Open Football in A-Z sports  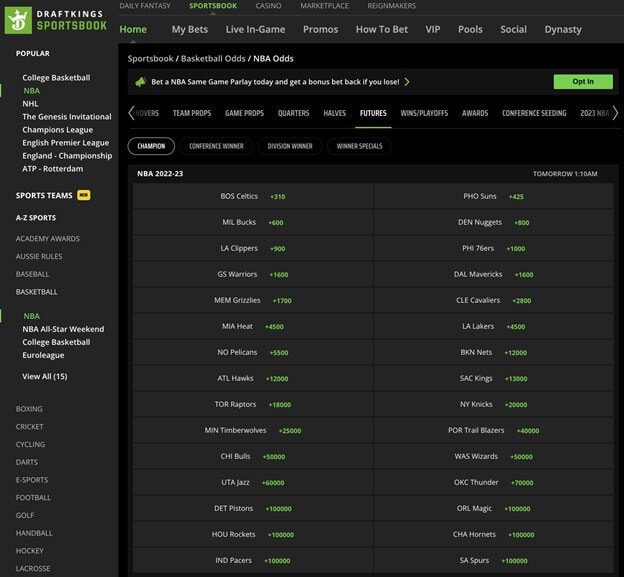pyautogui.click(x=33, y=498)
